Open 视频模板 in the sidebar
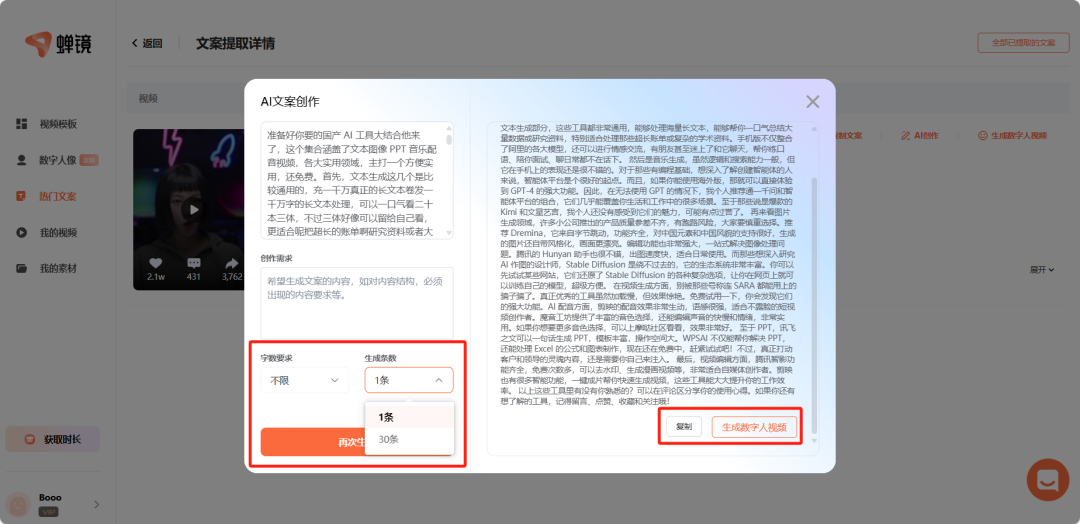 [58, 124]
